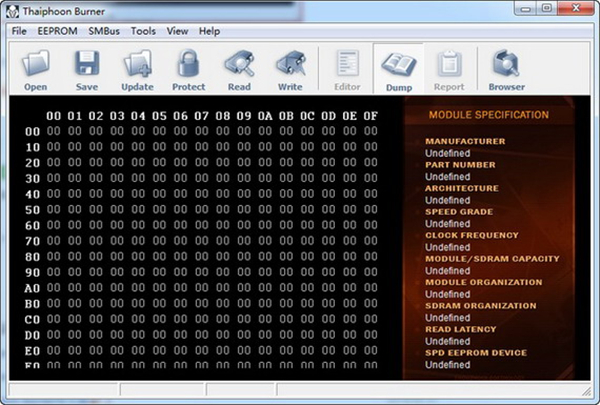Select the hex byte at row 00 column 00
Screen dimensions: 600x405
[53, 131]
